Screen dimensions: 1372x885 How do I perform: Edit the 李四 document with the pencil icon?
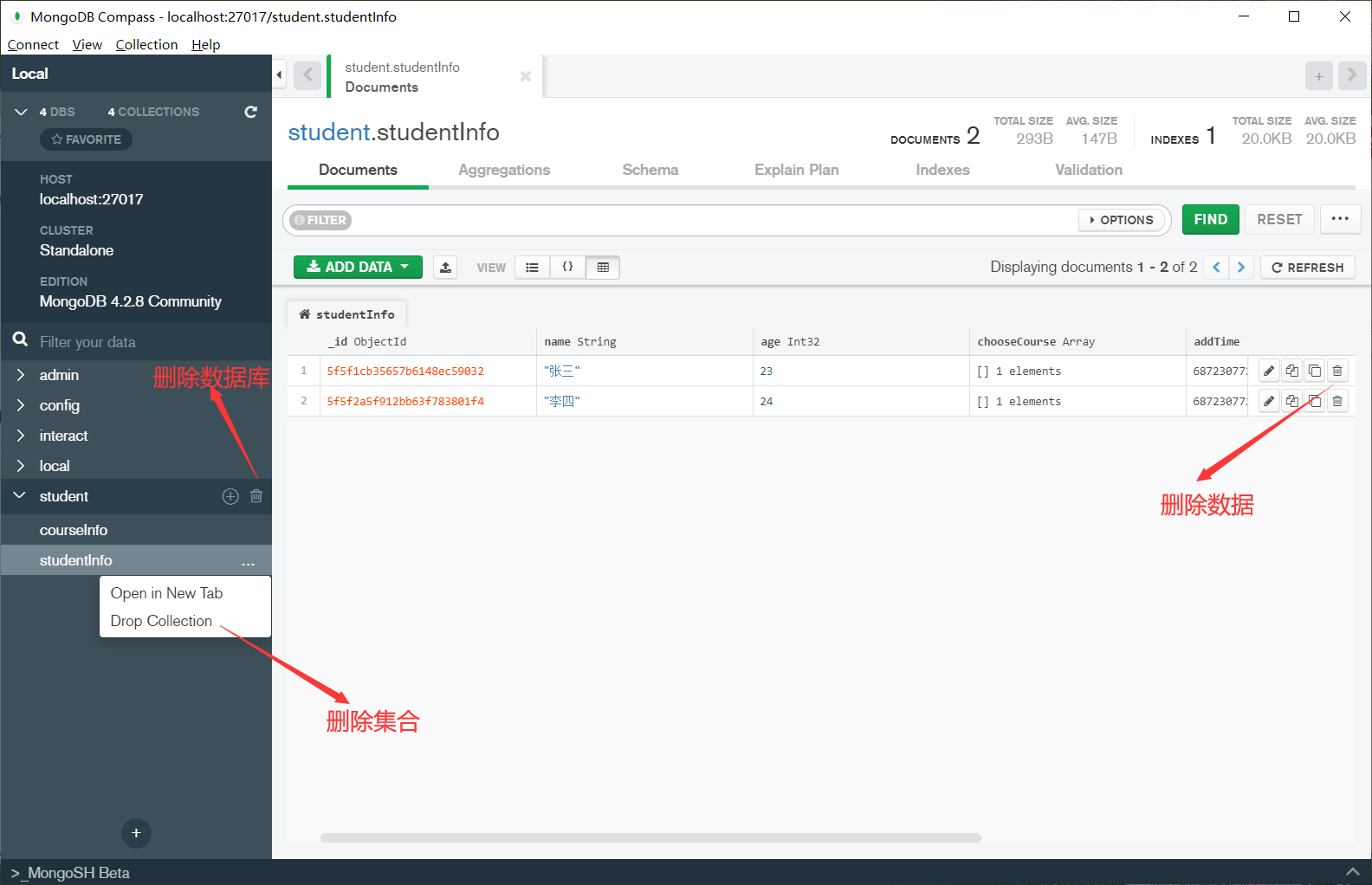[1269, 401]
